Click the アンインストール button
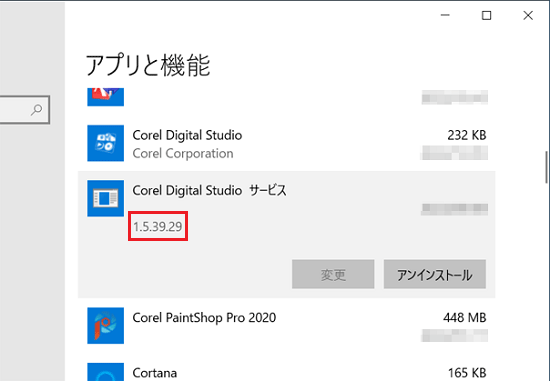 [x=435, y=274]
